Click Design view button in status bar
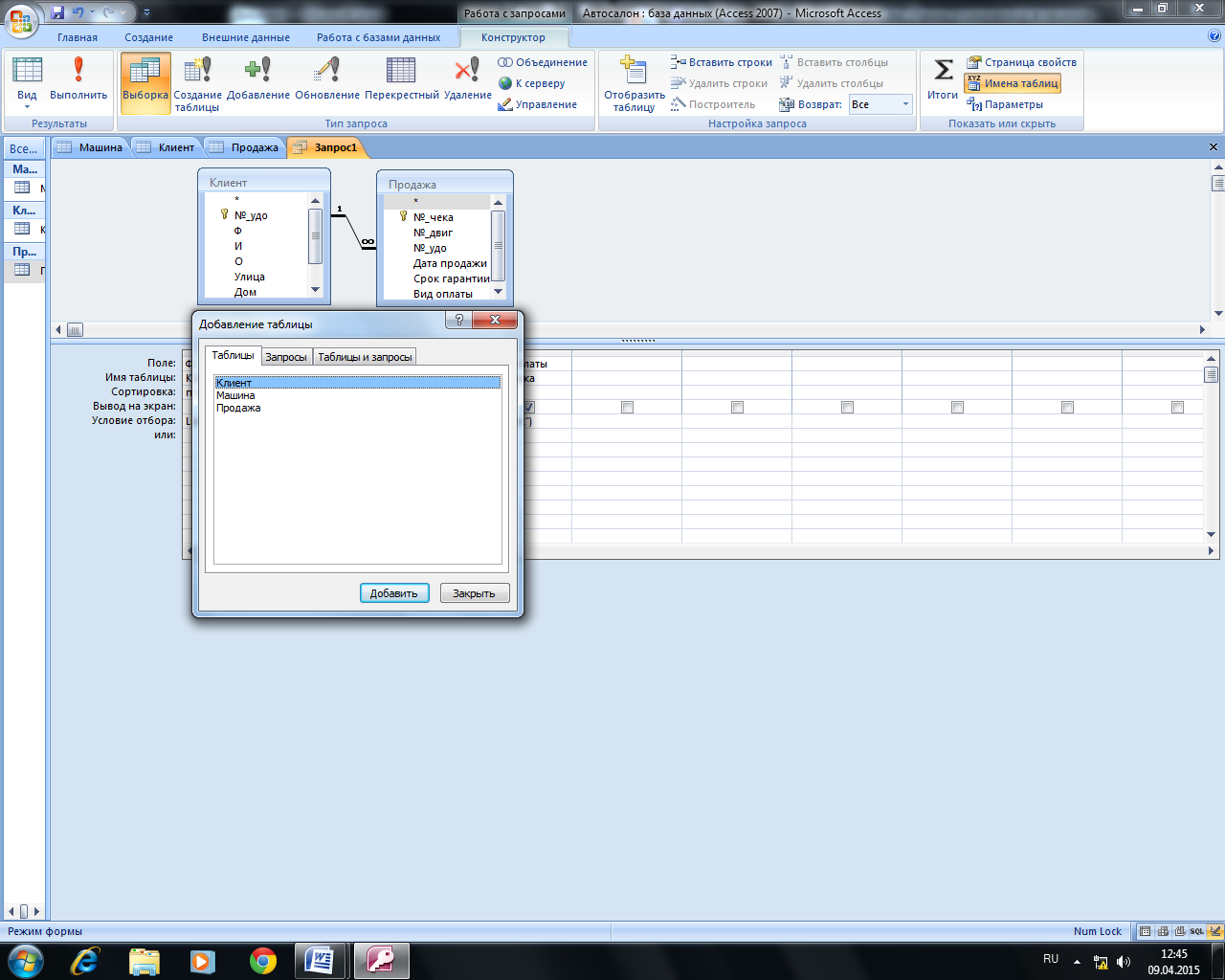 1214,931
